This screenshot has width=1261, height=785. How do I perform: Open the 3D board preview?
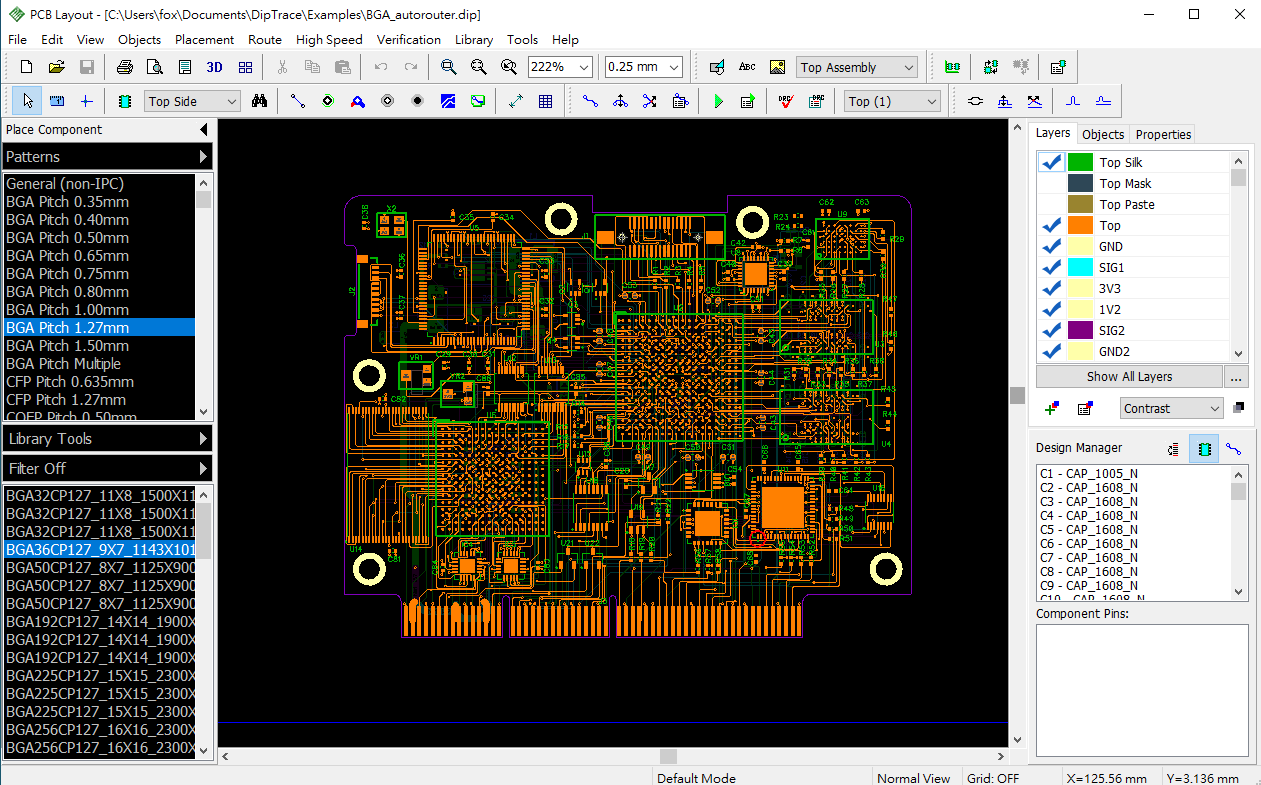[214, 66]
